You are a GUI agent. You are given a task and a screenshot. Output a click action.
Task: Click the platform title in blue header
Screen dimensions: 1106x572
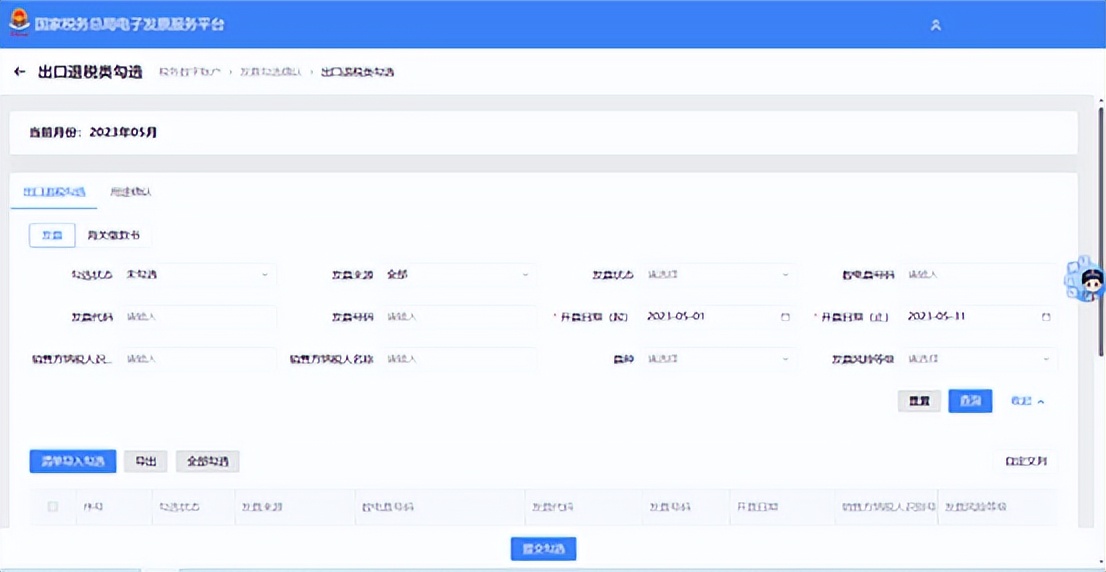click(130, 24)
